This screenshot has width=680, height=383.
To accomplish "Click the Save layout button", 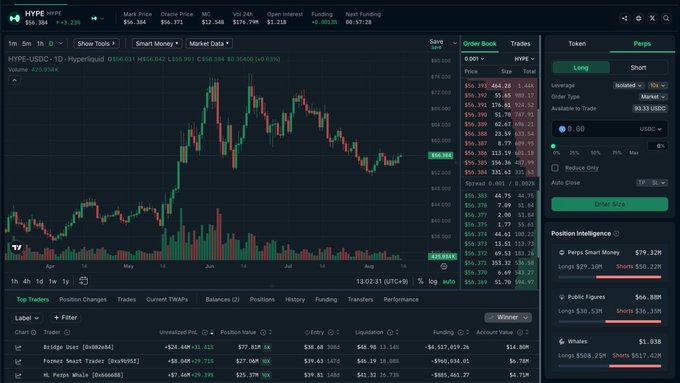I will pyautogui.click(x=436, y=43).
